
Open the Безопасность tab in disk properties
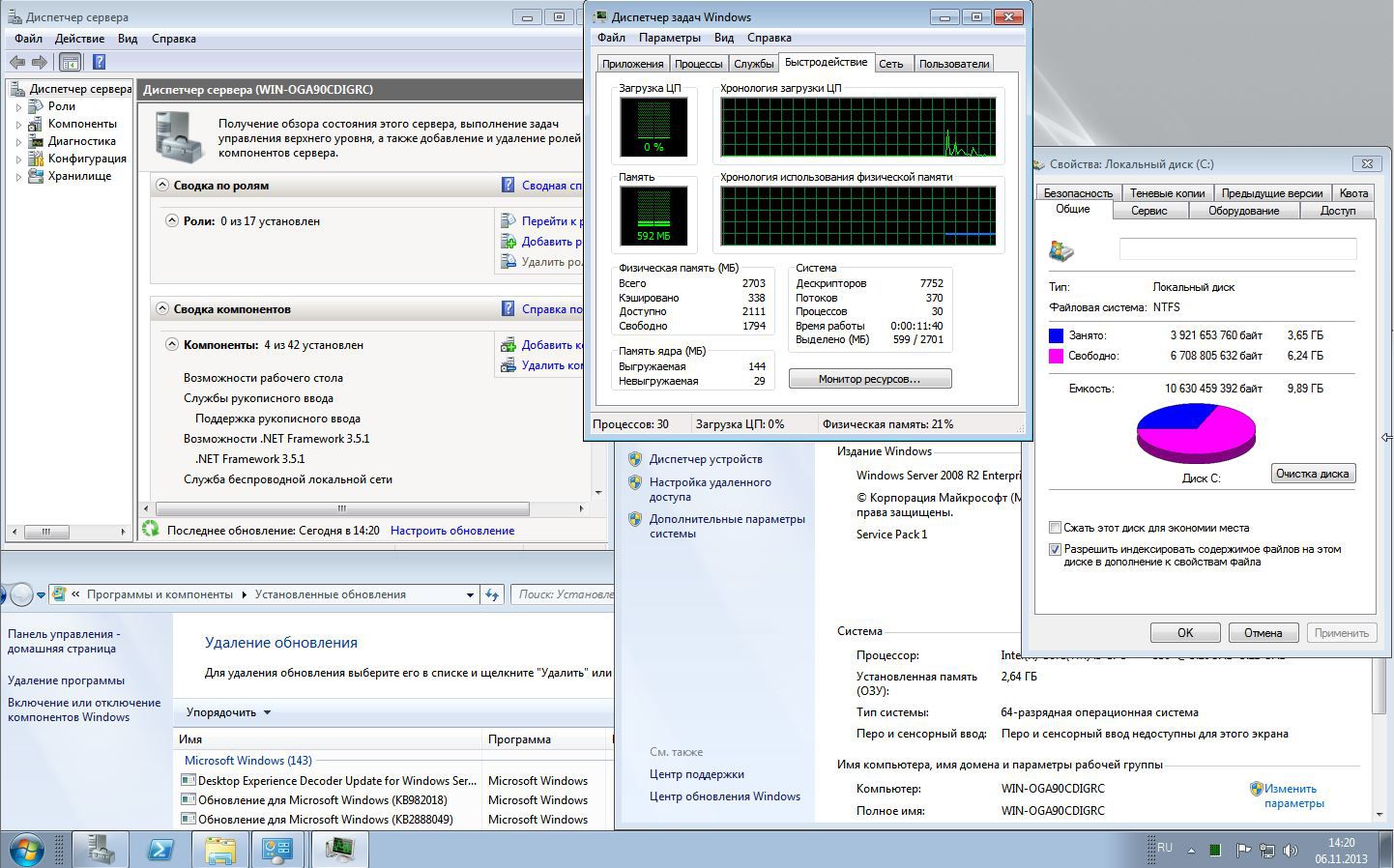pyautogui.click(x=1078, y=193)
